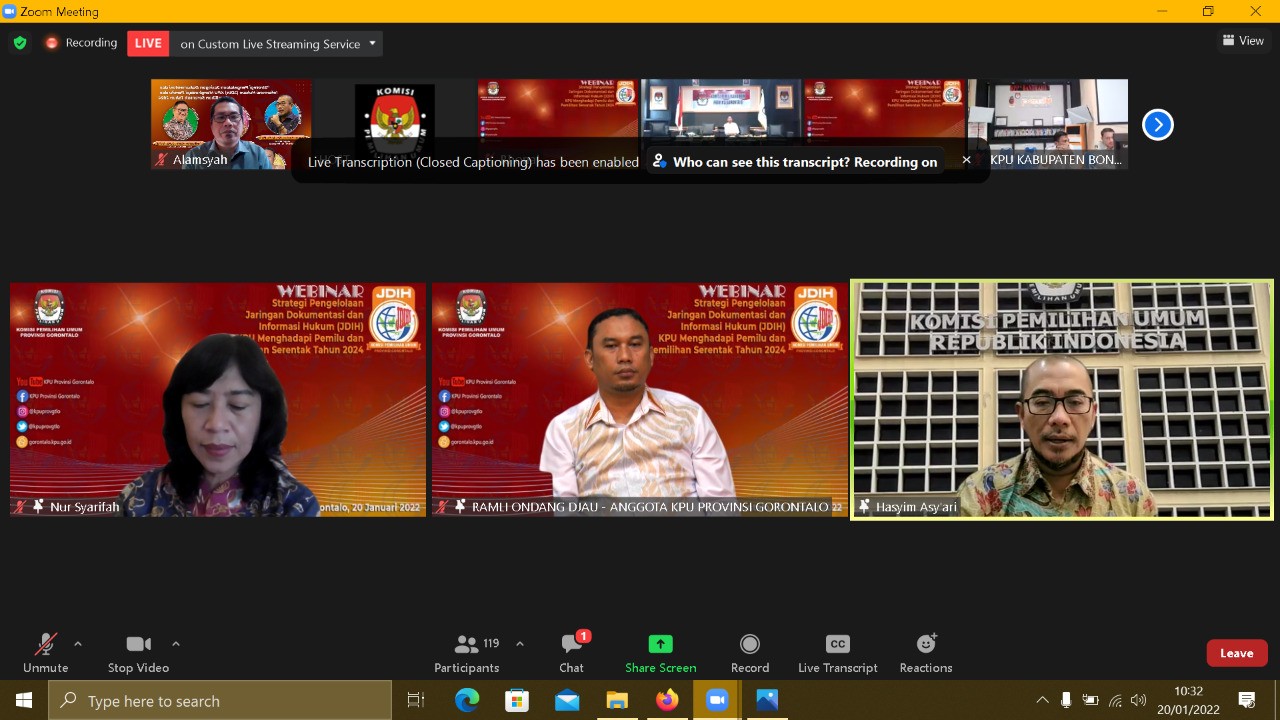Toggle the Live Transcript captions
Viewport: 1280px width, 720px height.
pos(837,652)
